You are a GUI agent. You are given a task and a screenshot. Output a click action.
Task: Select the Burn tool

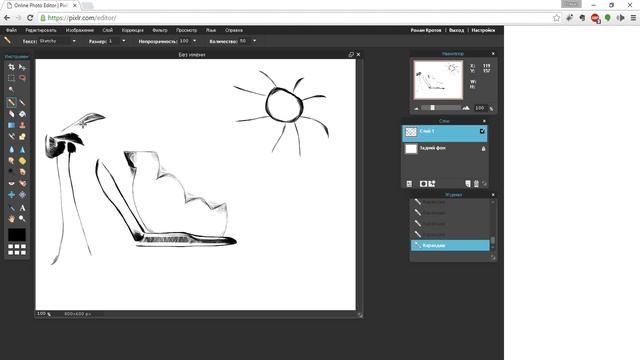pos(22,172)
